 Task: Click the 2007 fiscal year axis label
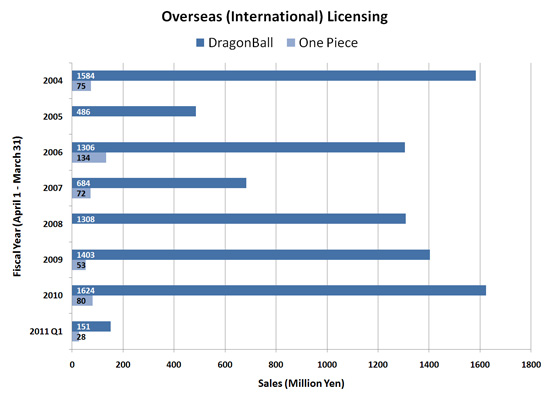point(53,188)
